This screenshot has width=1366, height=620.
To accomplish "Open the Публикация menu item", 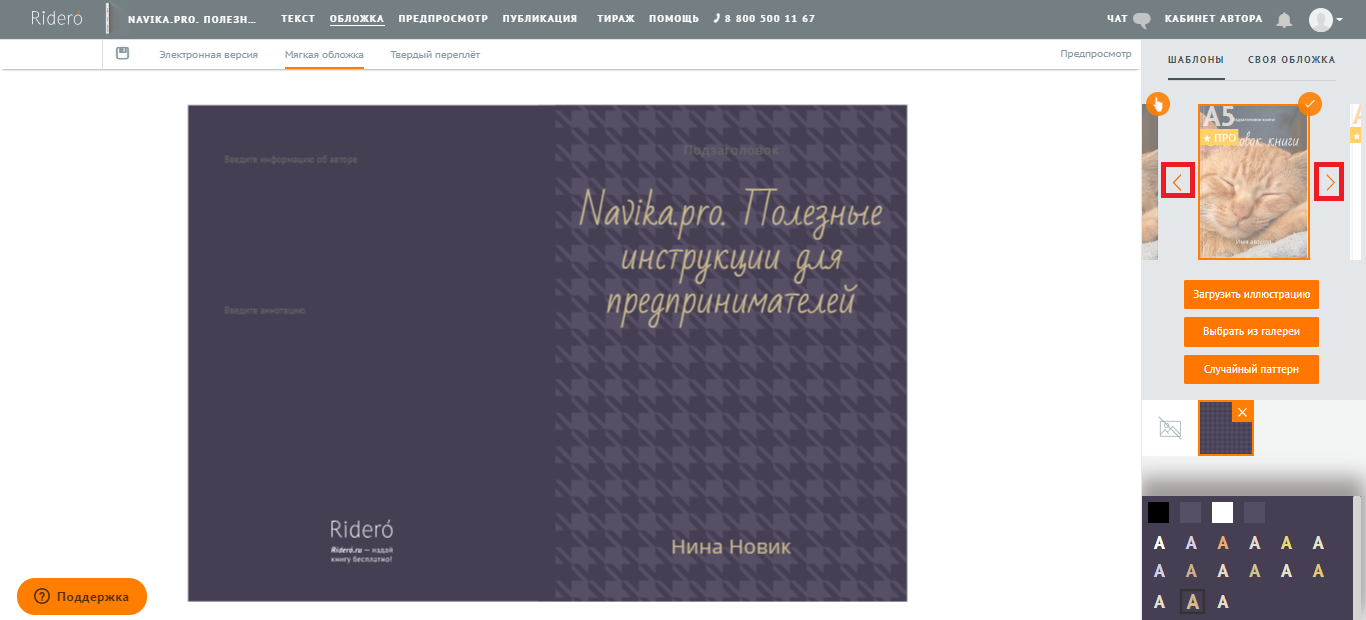I will (x=539, y=19).
